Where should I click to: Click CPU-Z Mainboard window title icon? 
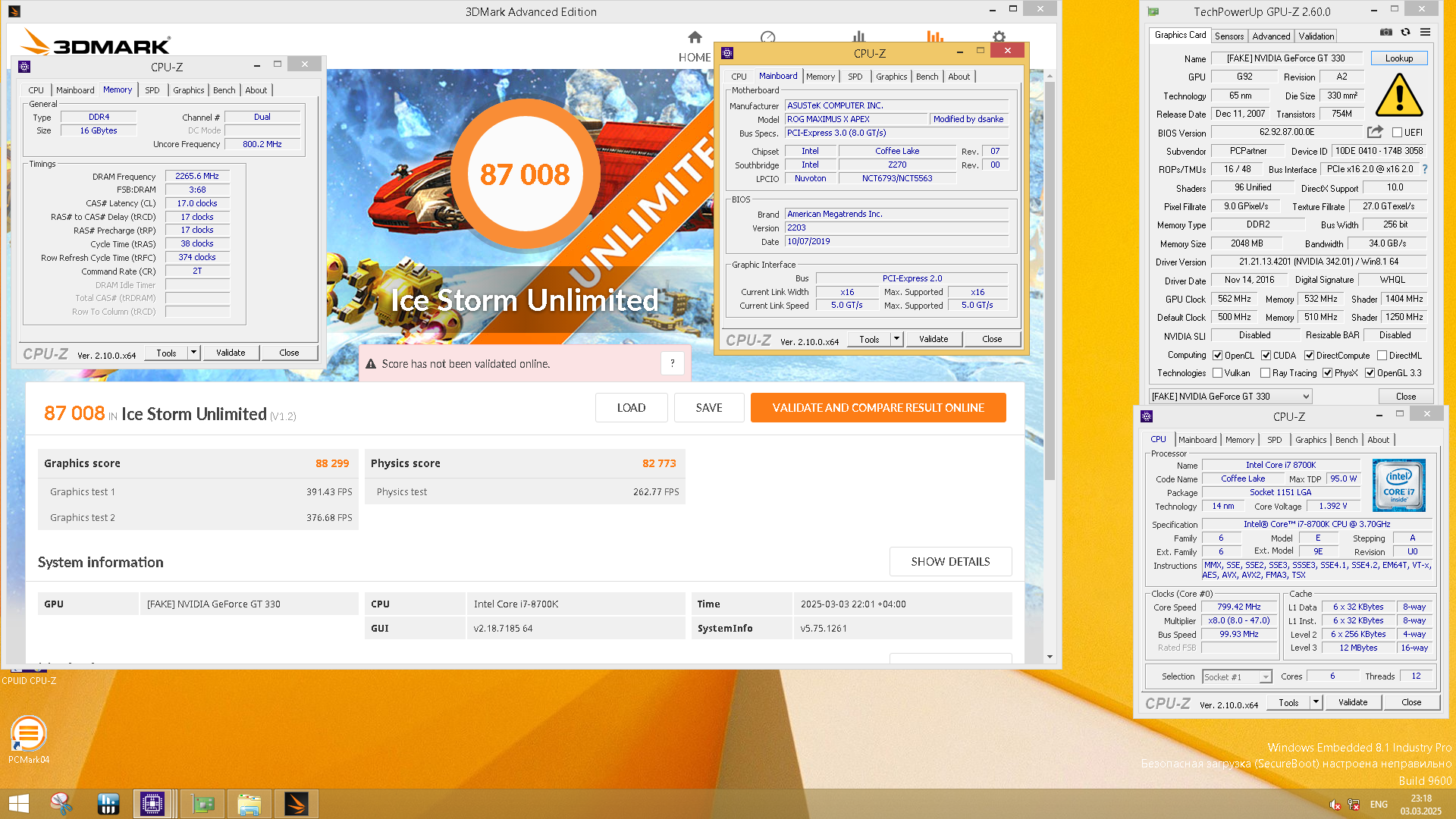727,53
